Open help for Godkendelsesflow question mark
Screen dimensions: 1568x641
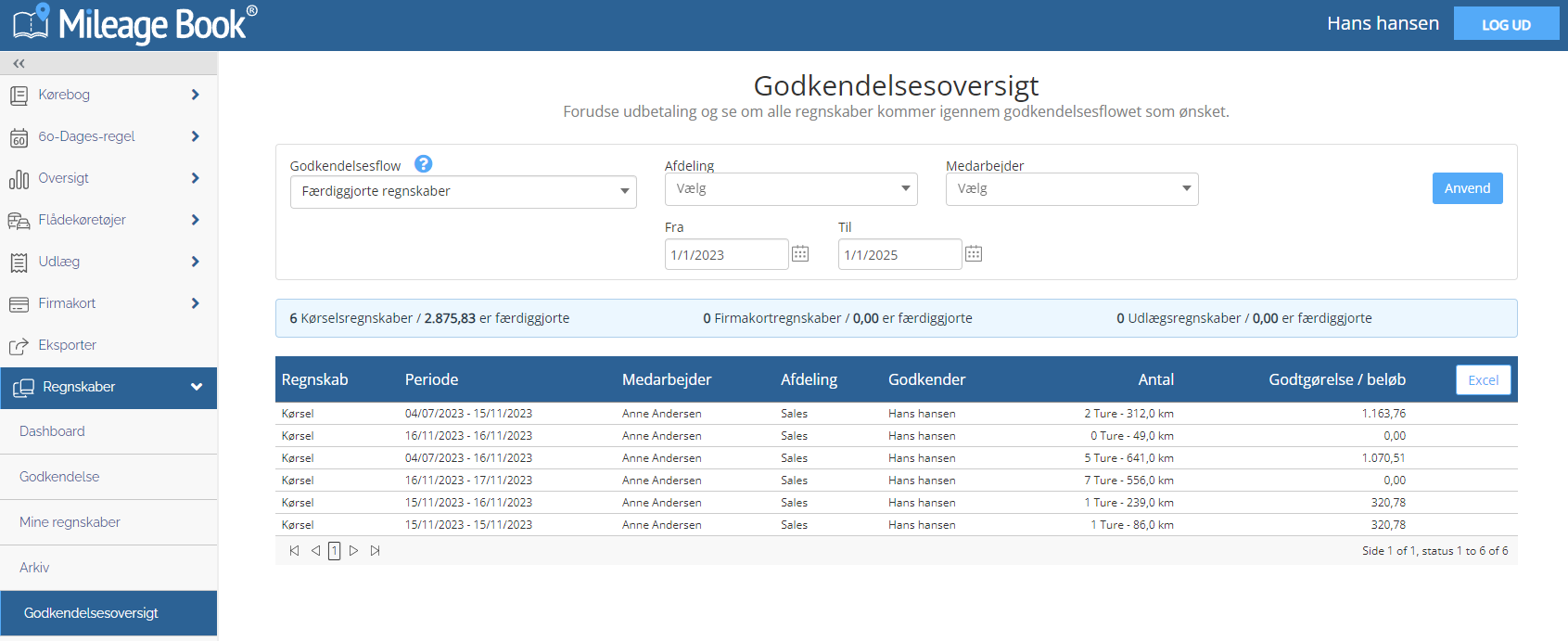[423, 164]
